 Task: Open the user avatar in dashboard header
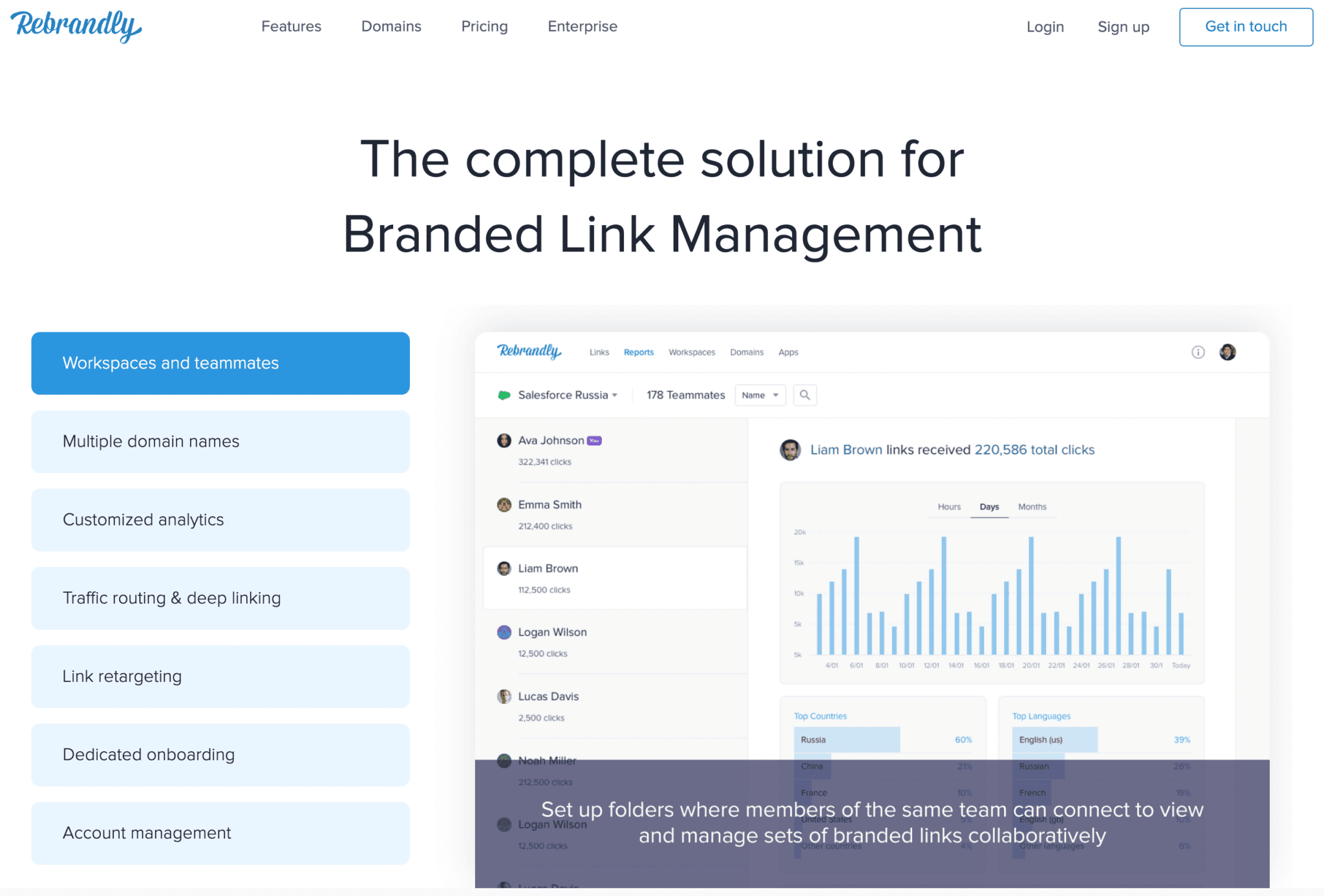1227,352
